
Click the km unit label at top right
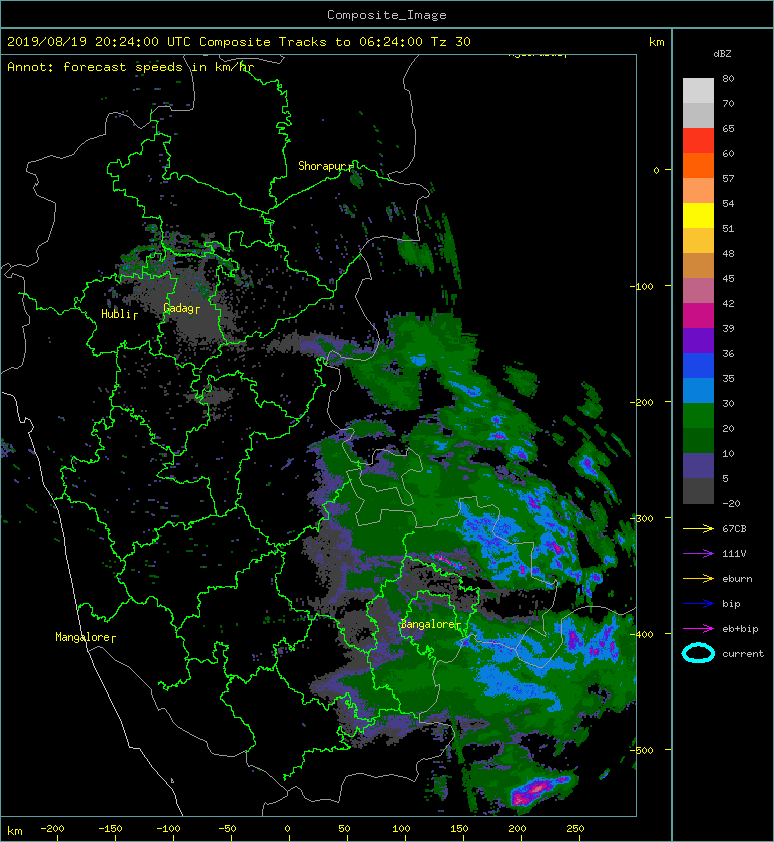click(x=656, y=42)
